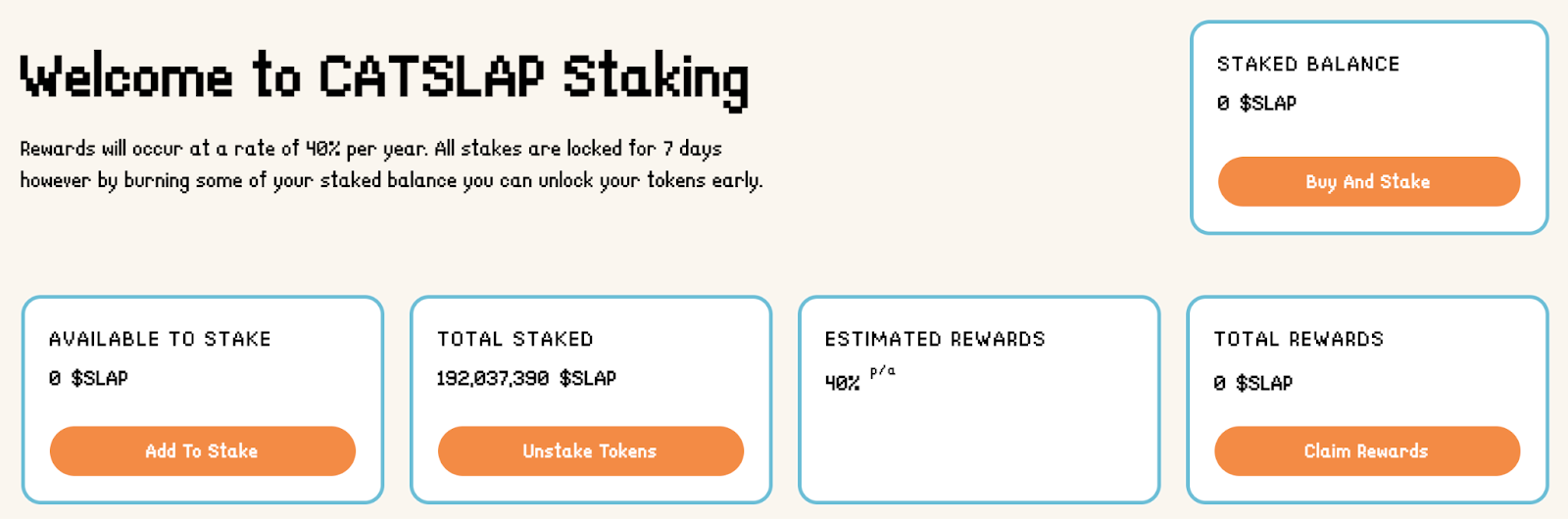Image resolution: width=1568 pixels, height=519 pixels.
Task: Click the 40% estimated rewards value
Action: tap(843, 383)
